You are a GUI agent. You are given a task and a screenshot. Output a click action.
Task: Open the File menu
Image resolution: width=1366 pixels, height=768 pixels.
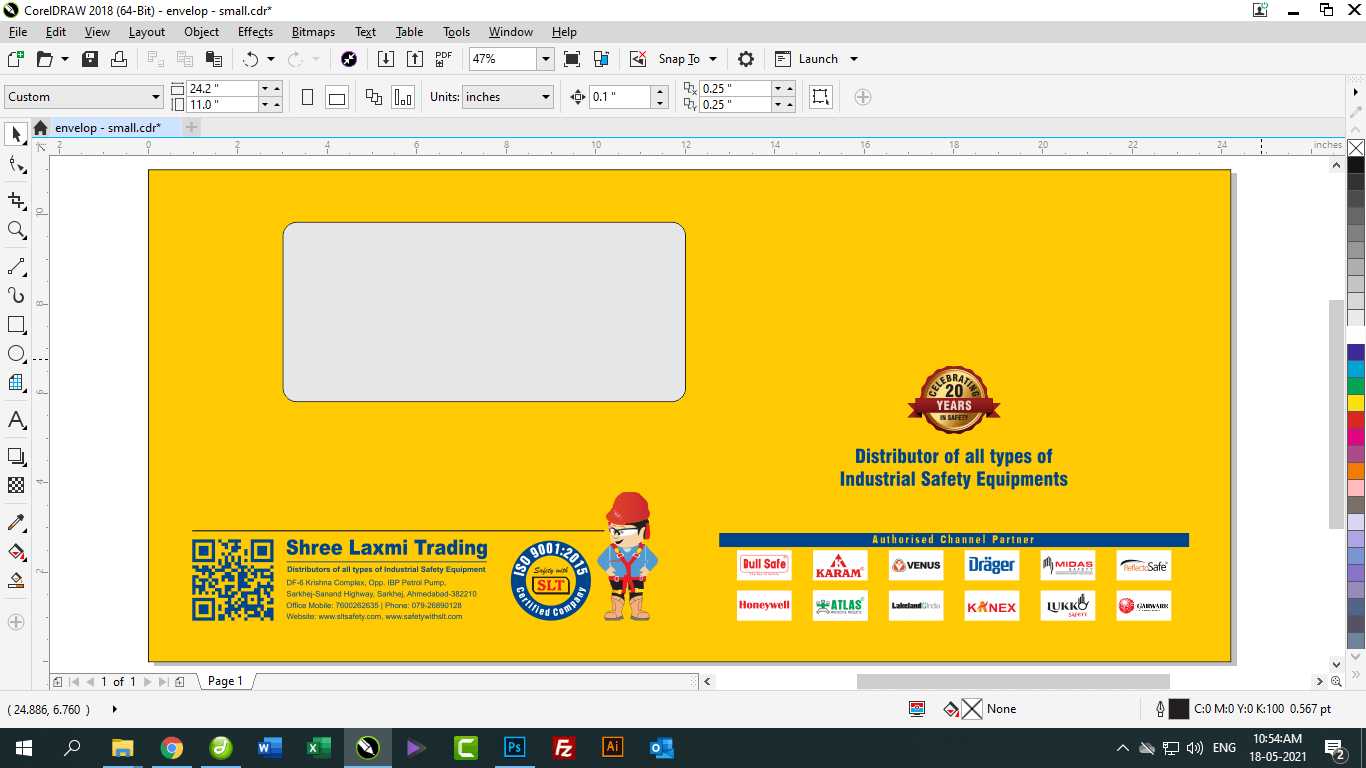point(18,32)
